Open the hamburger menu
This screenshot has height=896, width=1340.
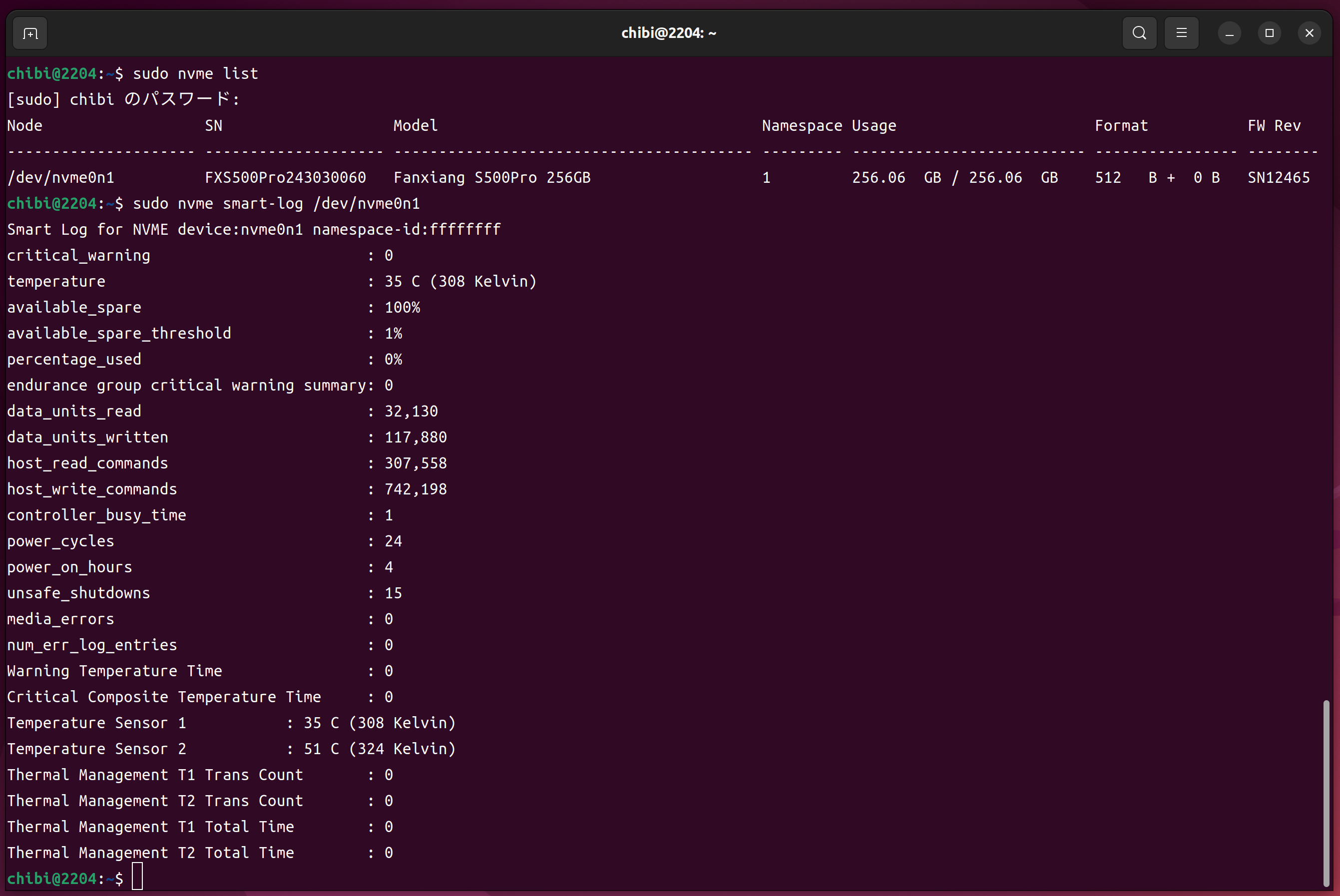(x=1181, y=33)
